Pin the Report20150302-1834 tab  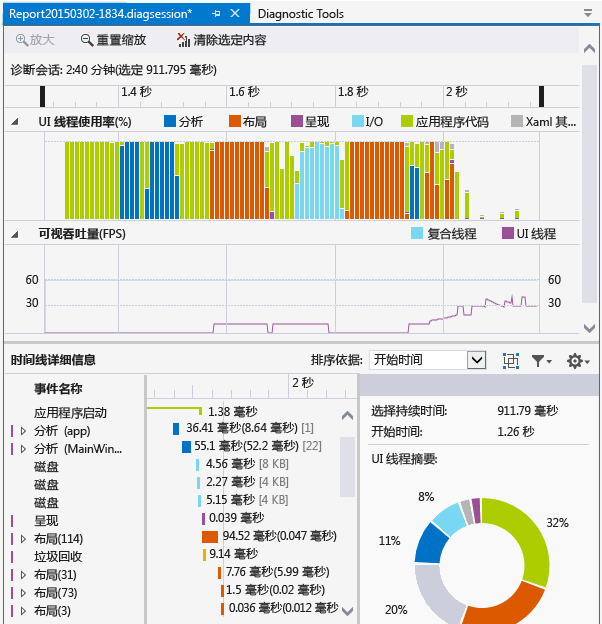(x=216, y=14)
